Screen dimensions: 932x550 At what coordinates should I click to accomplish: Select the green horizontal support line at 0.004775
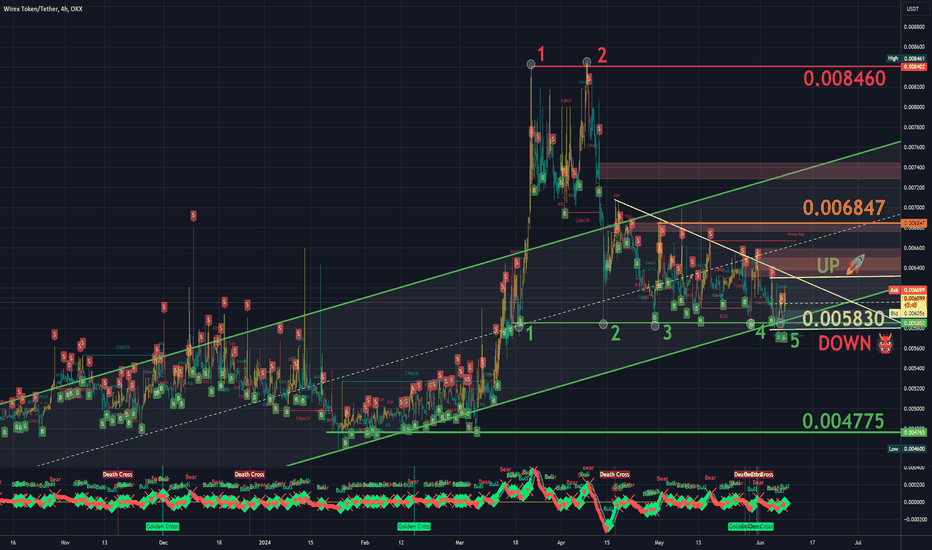pyautogui.click(x=612, y=432)
